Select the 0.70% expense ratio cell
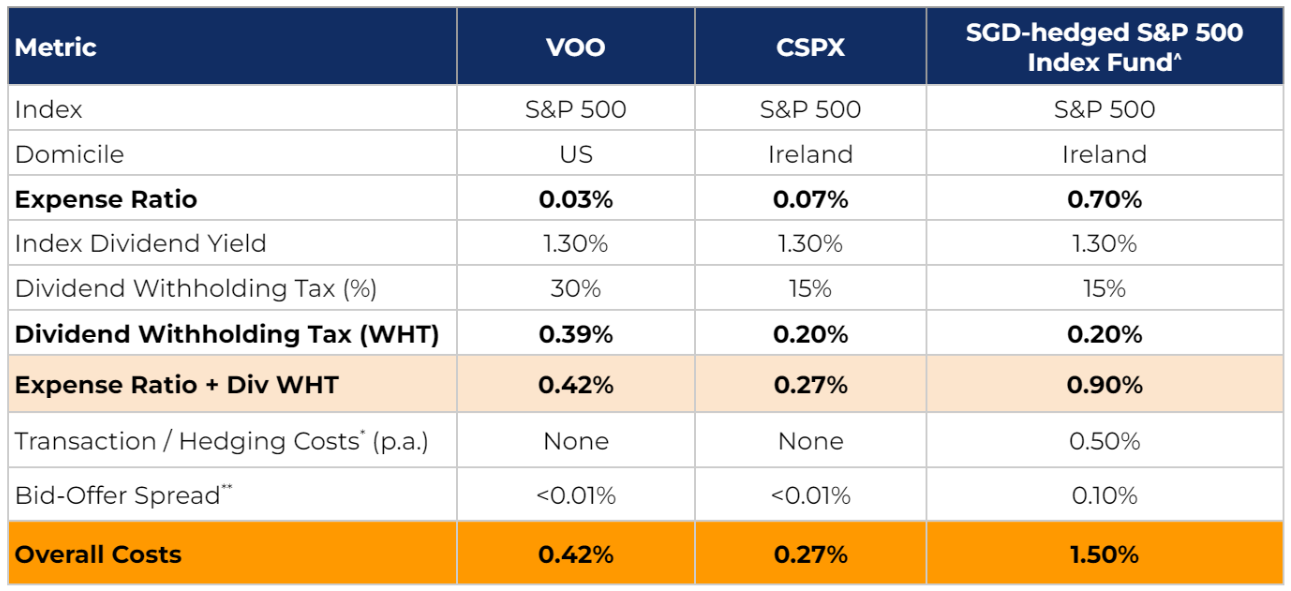 click(1104, 199)
